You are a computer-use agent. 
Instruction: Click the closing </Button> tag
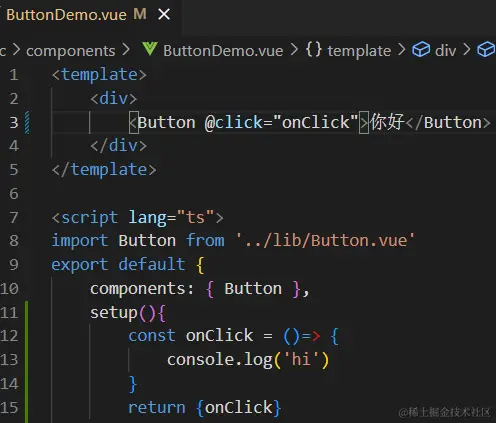pos(448,123)
